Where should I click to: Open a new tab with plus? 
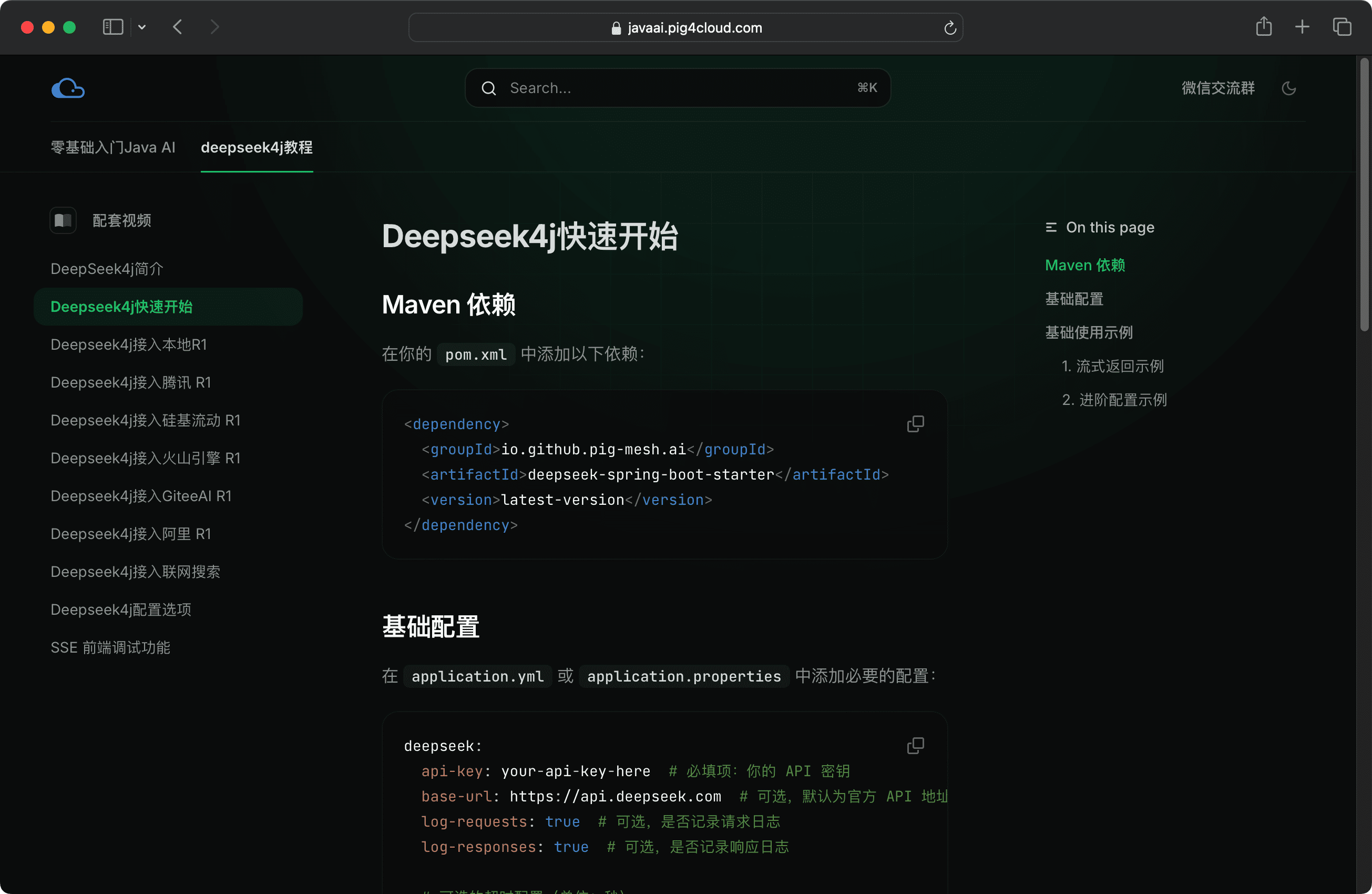(x=1302, y=27)
